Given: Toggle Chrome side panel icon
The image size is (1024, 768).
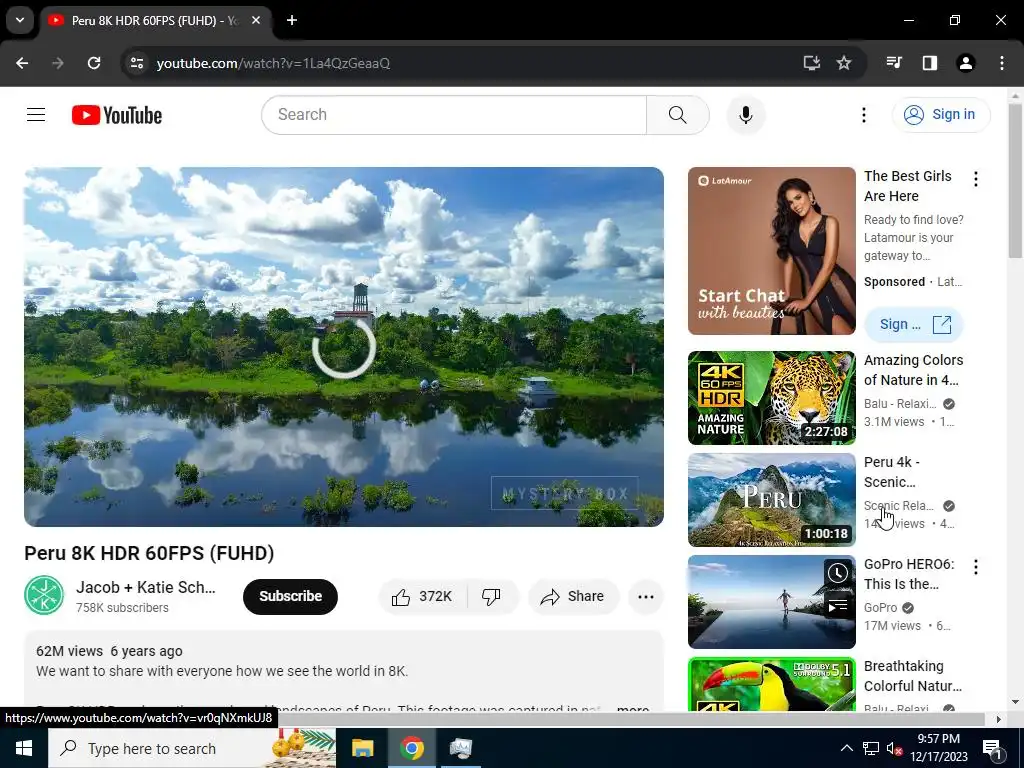Looking at the screenshot, I should tap(929, 63).
